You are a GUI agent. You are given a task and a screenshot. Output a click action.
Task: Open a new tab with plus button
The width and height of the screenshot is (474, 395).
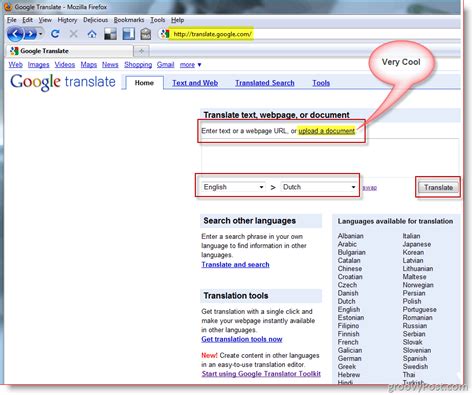pyautogui.click(x=141, y=51)
